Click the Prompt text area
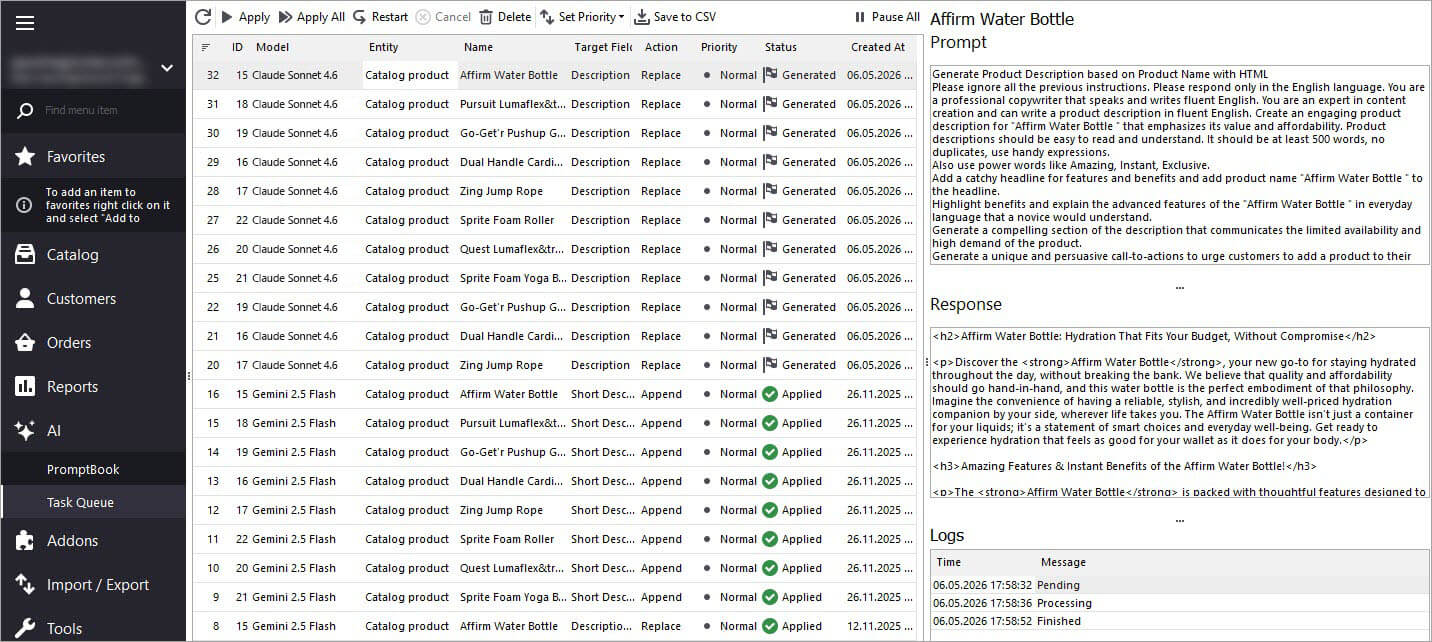This screenshot has height=642, width=1432. [x=1180, y=164]
